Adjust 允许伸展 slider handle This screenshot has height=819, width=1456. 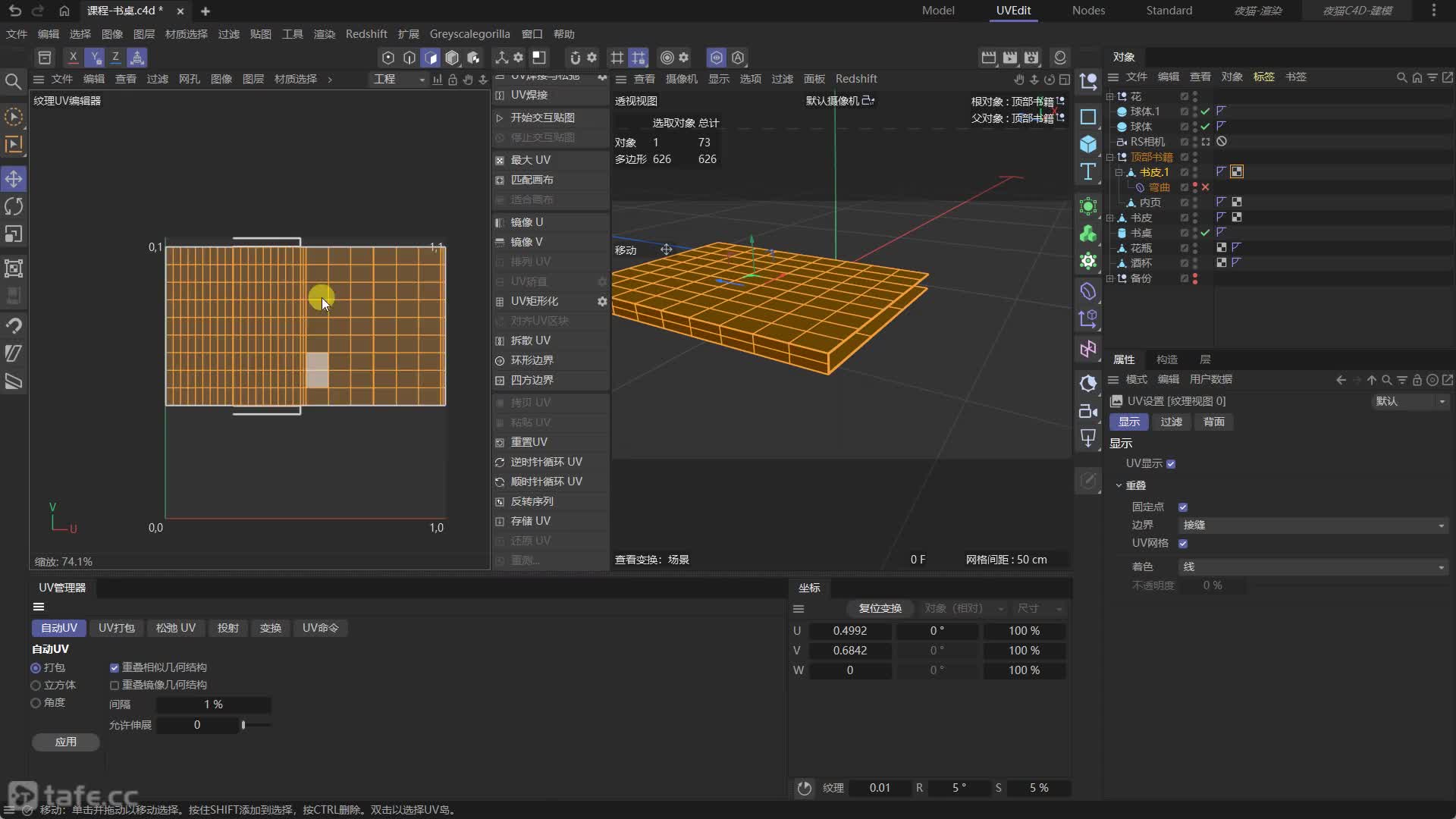click(x=243, y=725)
